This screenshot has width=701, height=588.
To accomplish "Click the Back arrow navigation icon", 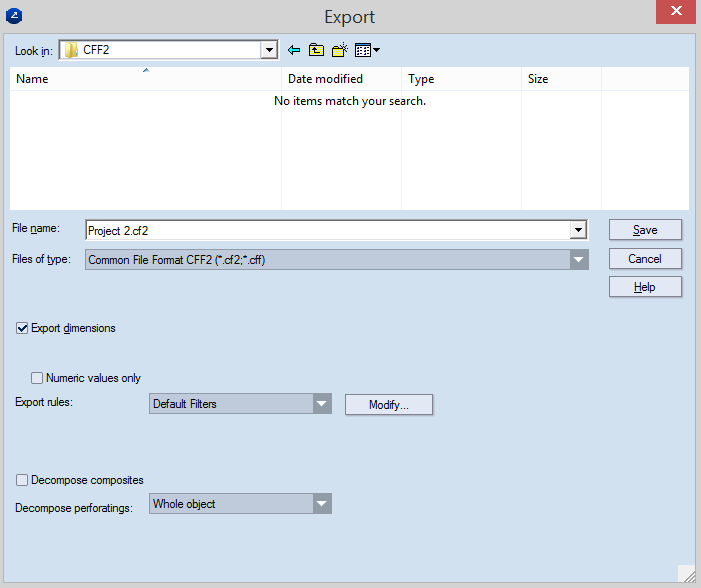I will [x=294, y=49].
